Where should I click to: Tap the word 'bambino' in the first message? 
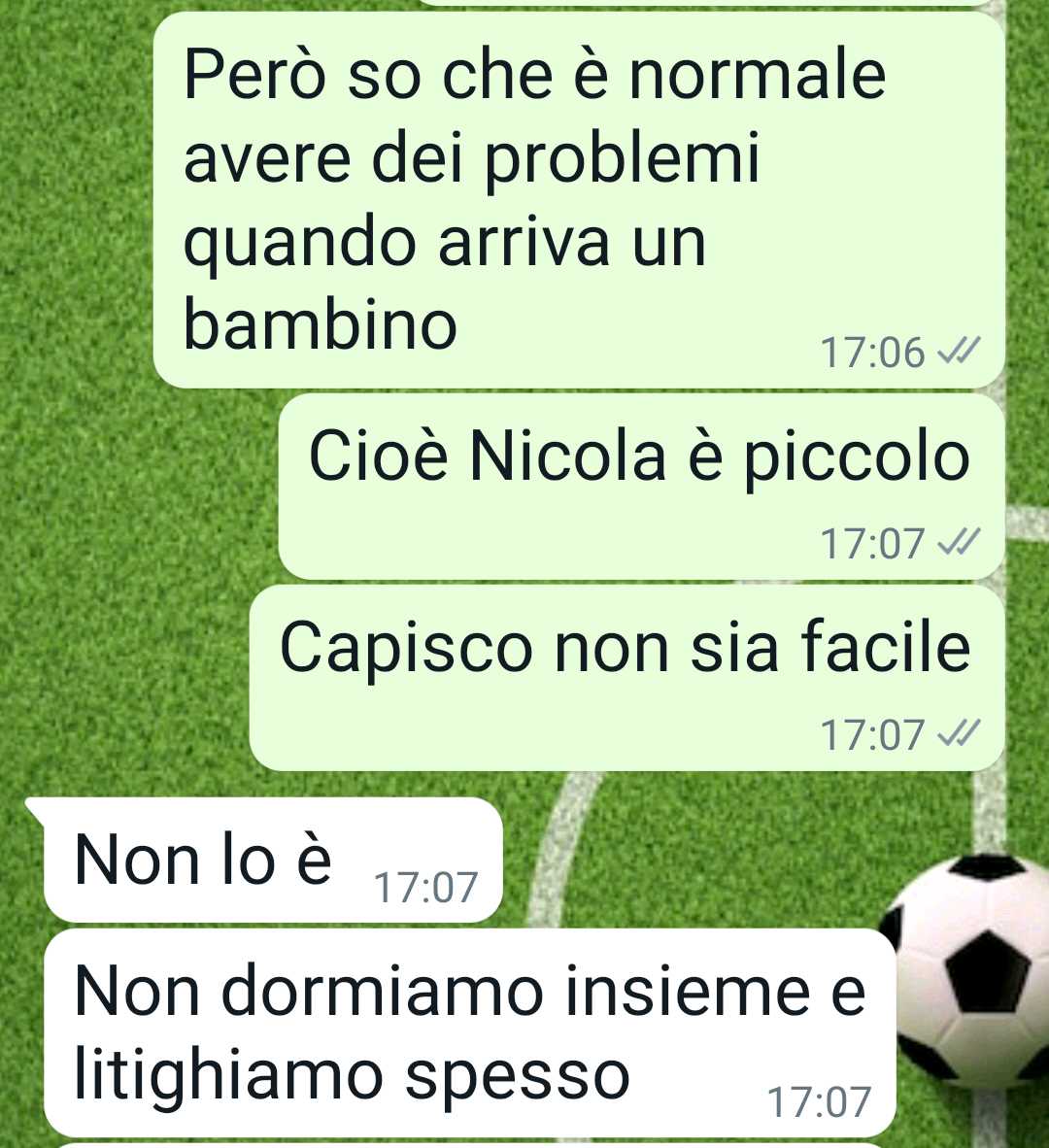click(321, 325)
